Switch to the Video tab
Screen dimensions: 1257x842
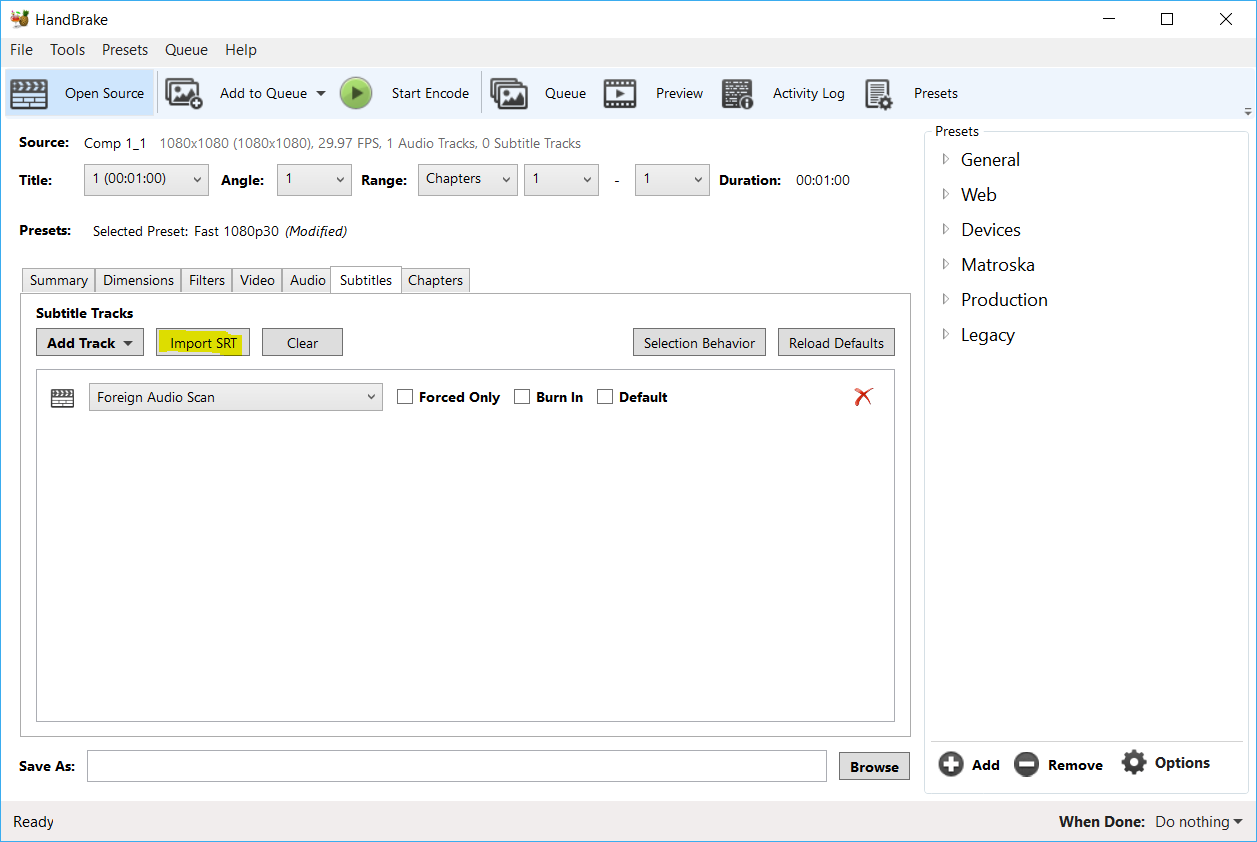257,281
